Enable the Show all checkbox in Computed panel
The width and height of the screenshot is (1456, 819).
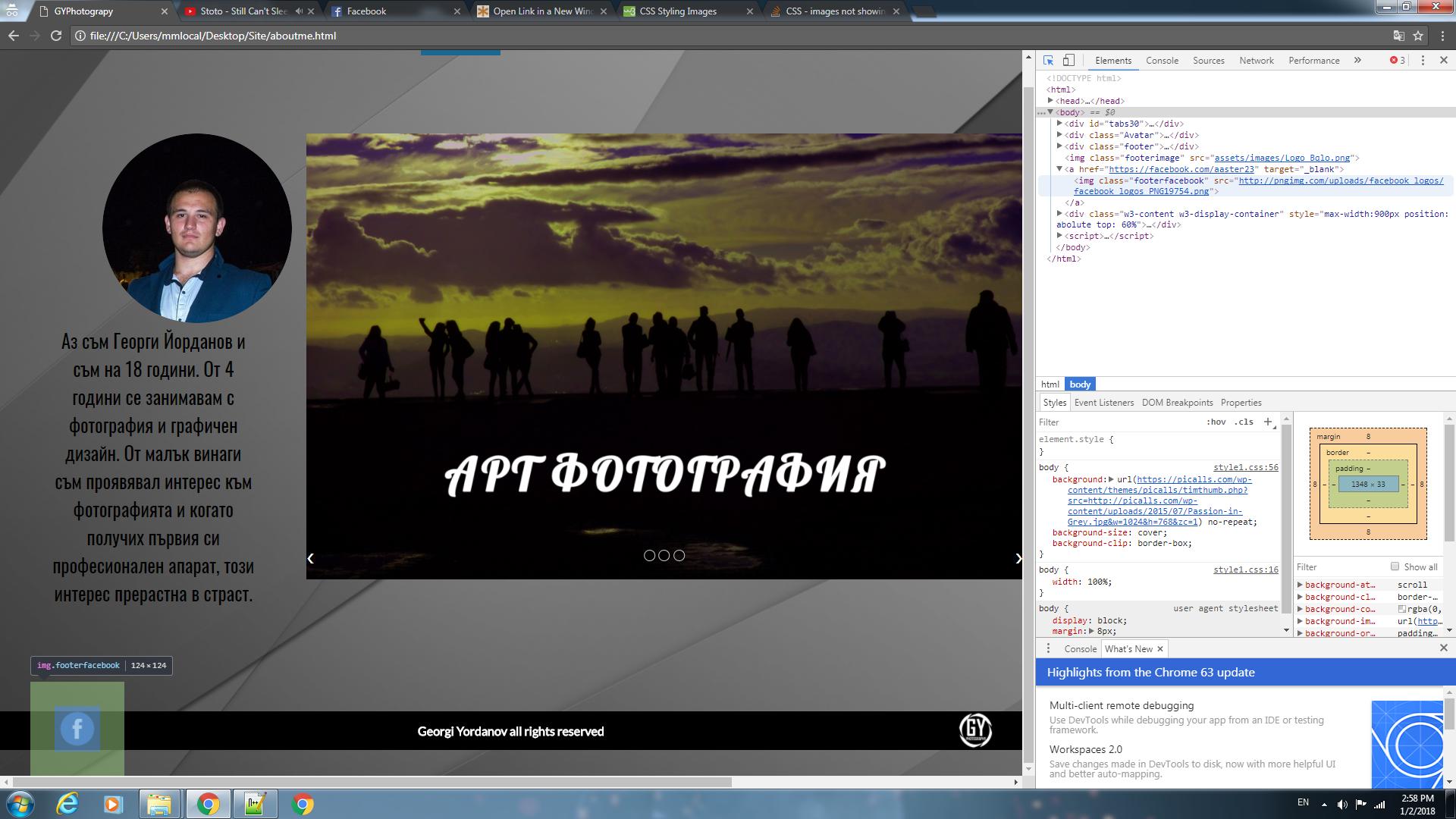(x=1395, y=566)
